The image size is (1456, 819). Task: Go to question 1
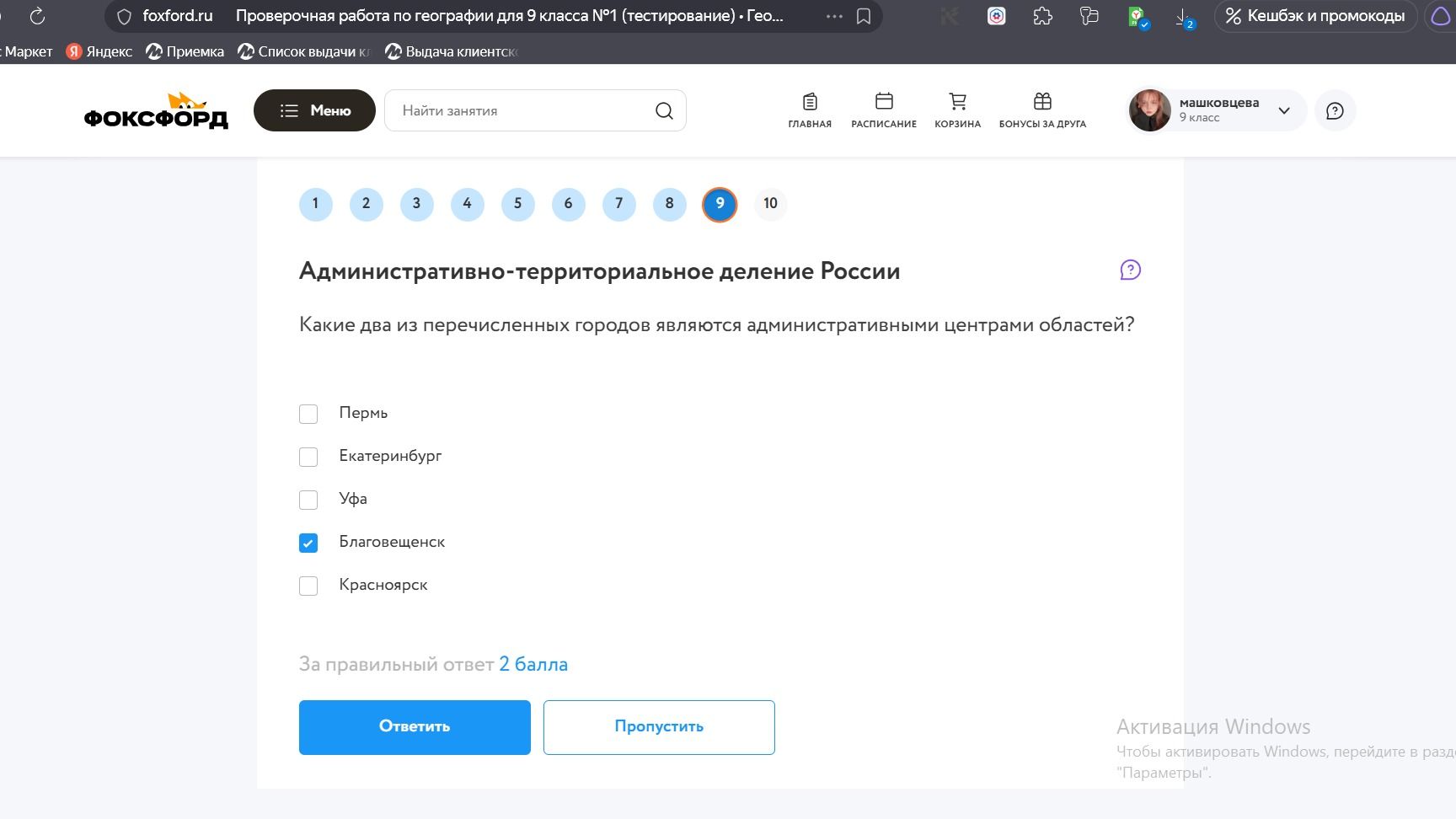[x=315, y=204]
